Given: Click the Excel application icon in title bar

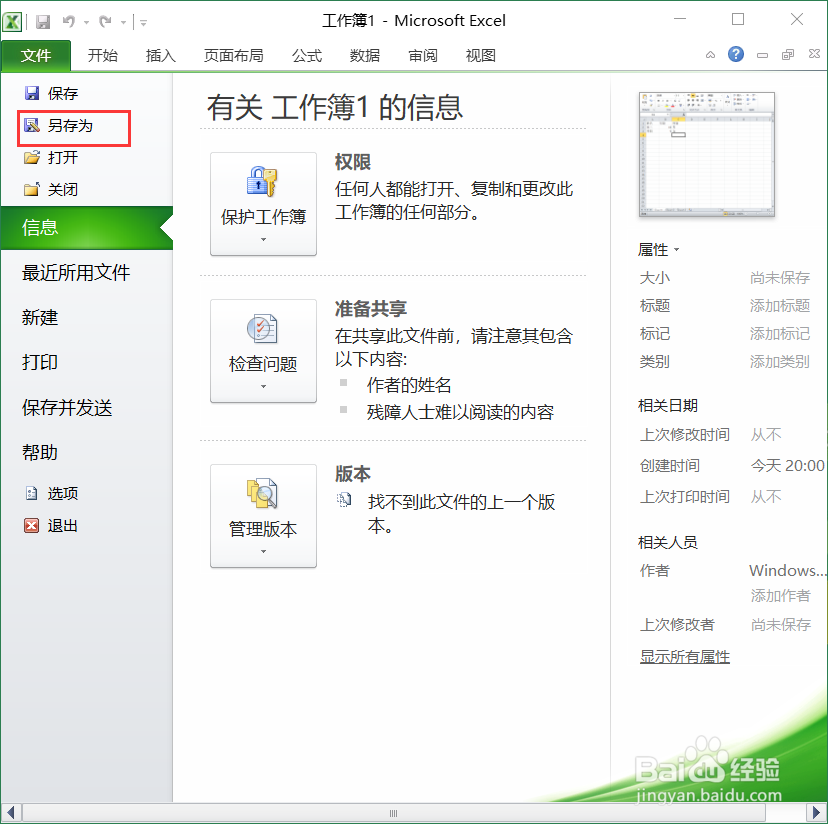Looking at the screenshot, I should click(12, 22).
